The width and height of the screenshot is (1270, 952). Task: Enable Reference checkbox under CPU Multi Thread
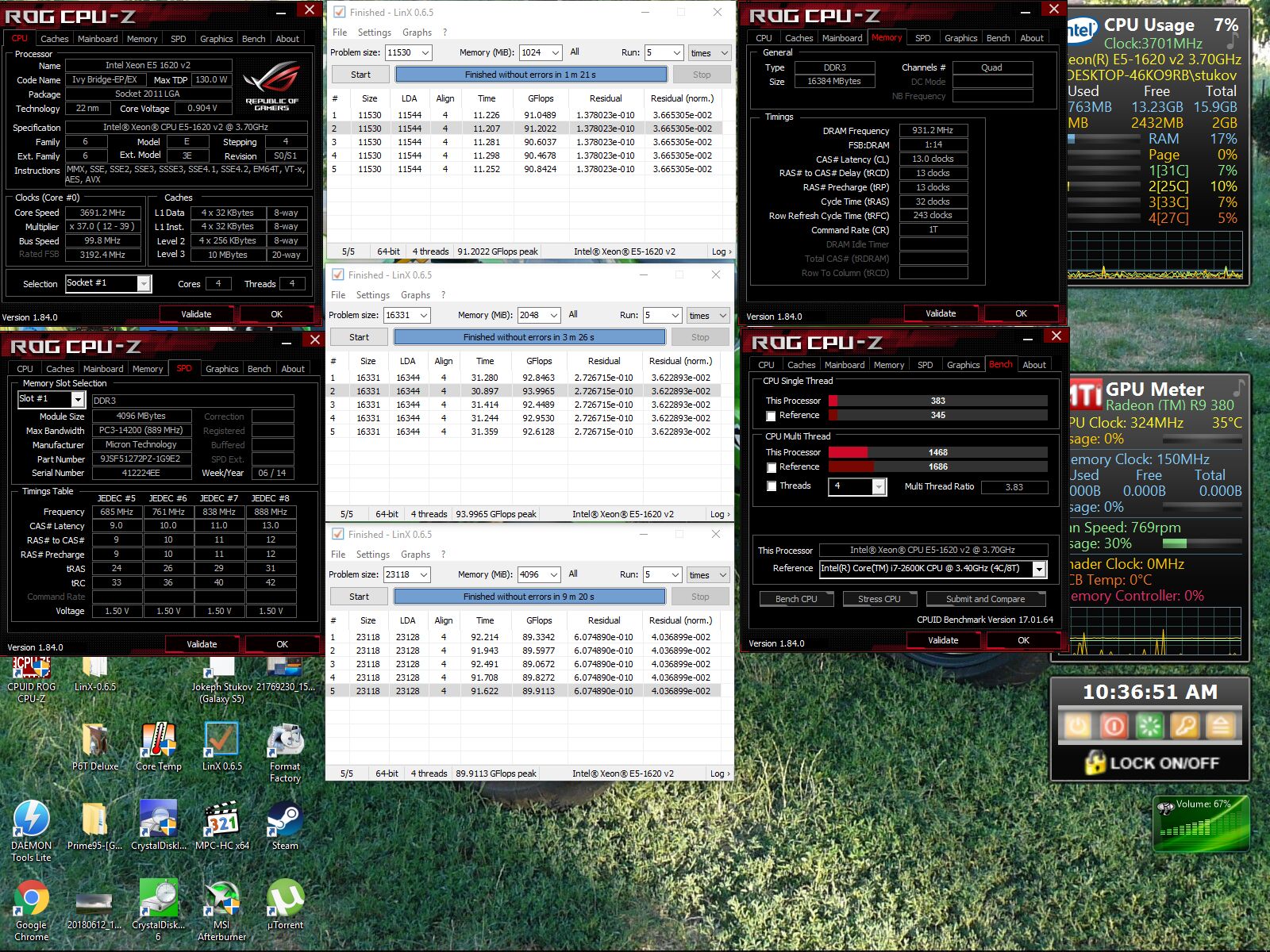point(770,467)
